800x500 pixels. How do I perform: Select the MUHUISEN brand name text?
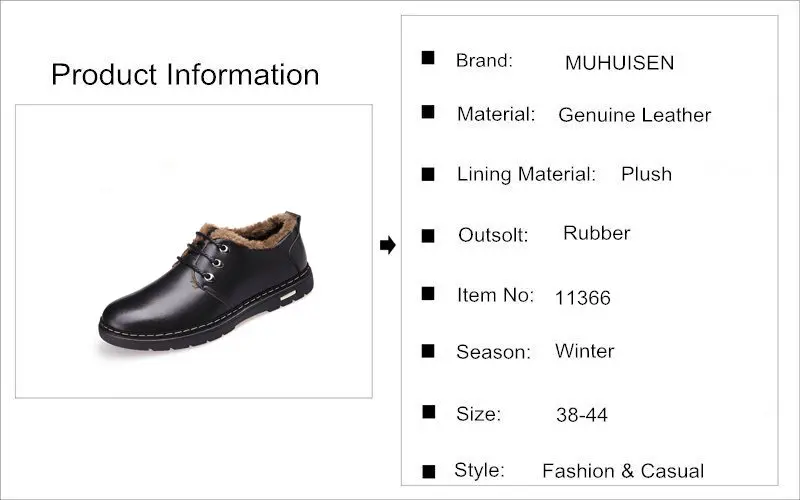pos(619,63)
